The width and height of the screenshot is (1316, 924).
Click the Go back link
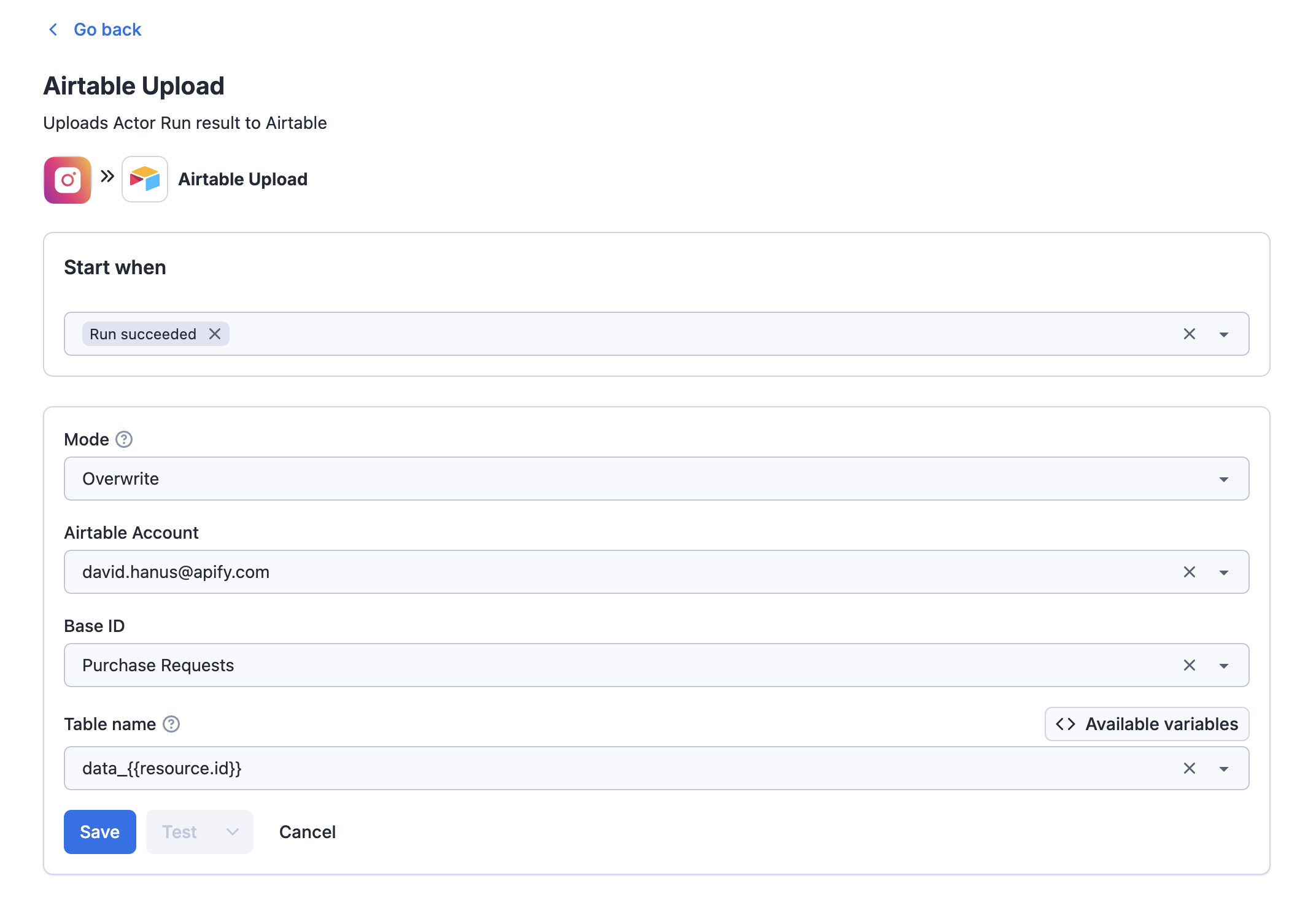107,29
